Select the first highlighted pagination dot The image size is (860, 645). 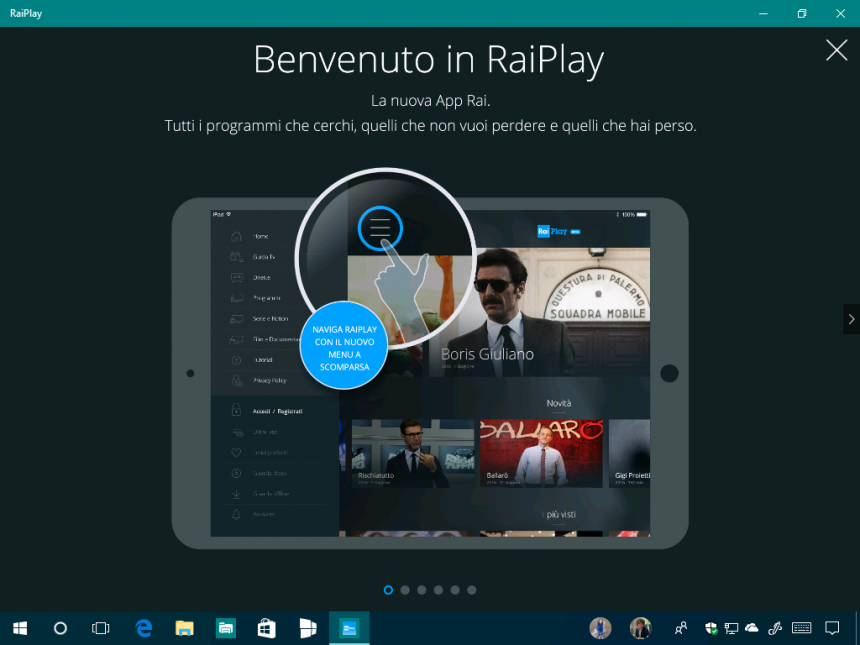coord(388,590)
